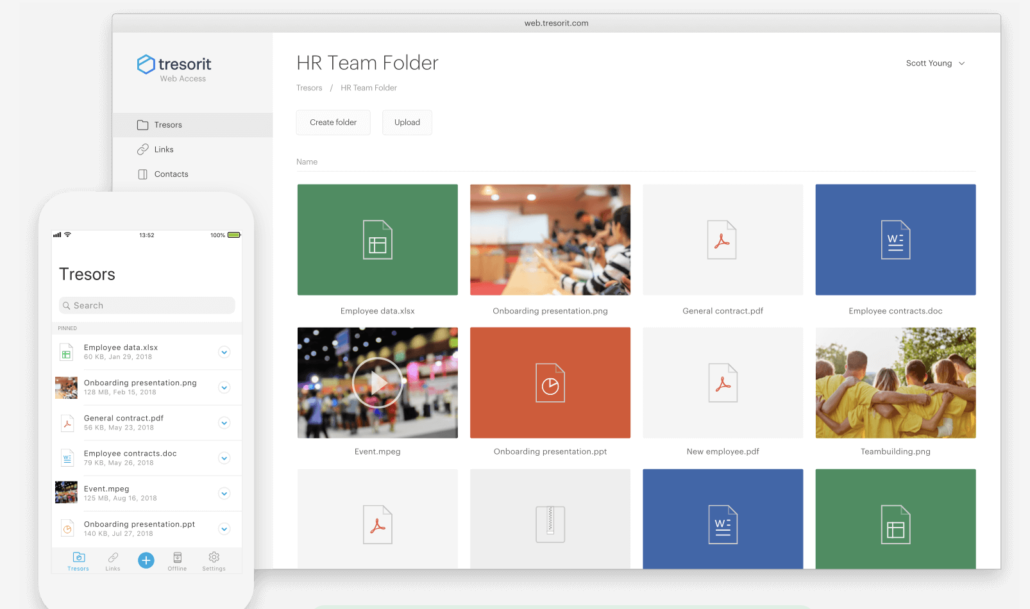
Task: Select Tresors in the left sidebar
Action: [x=167, y=125]
